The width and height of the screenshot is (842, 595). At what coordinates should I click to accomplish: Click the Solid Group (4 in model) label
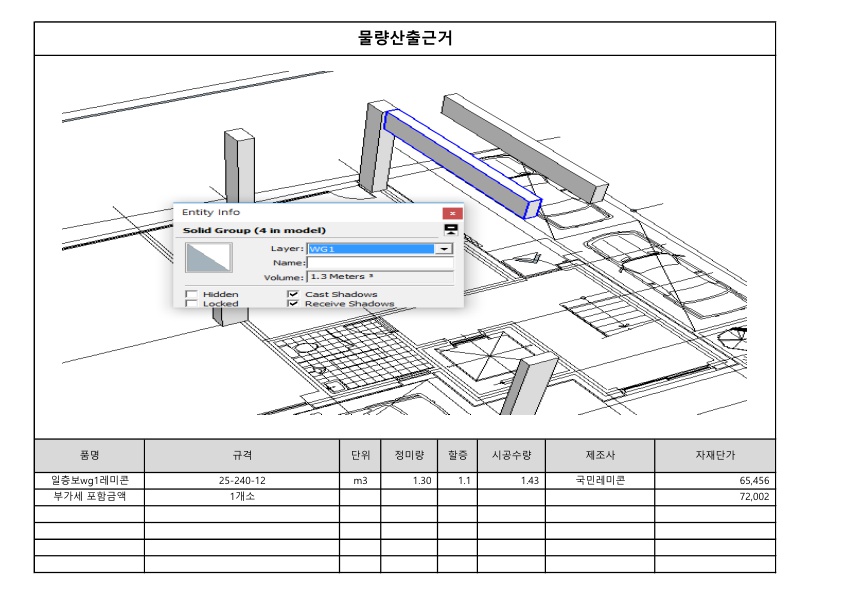254,230
